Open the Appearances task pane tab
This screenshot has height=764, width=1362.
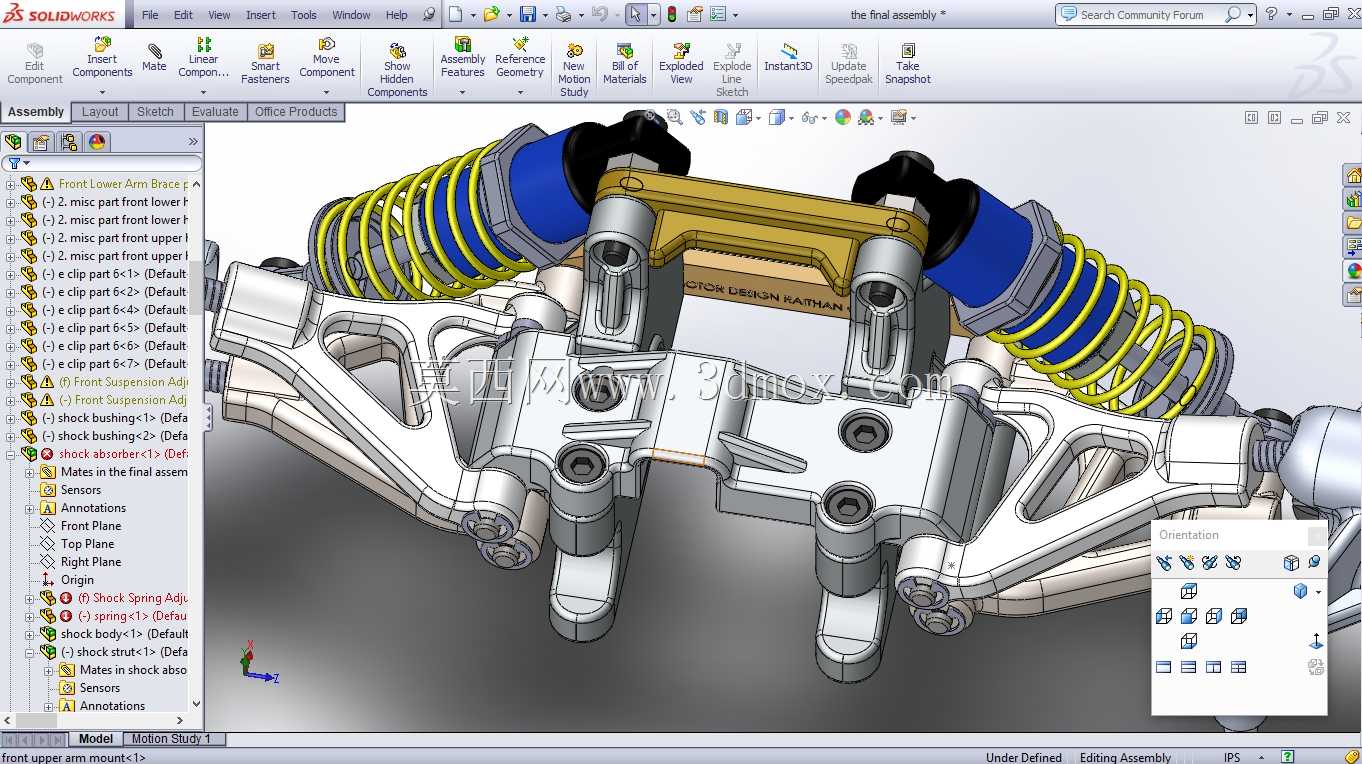[x=1353, y=270]
